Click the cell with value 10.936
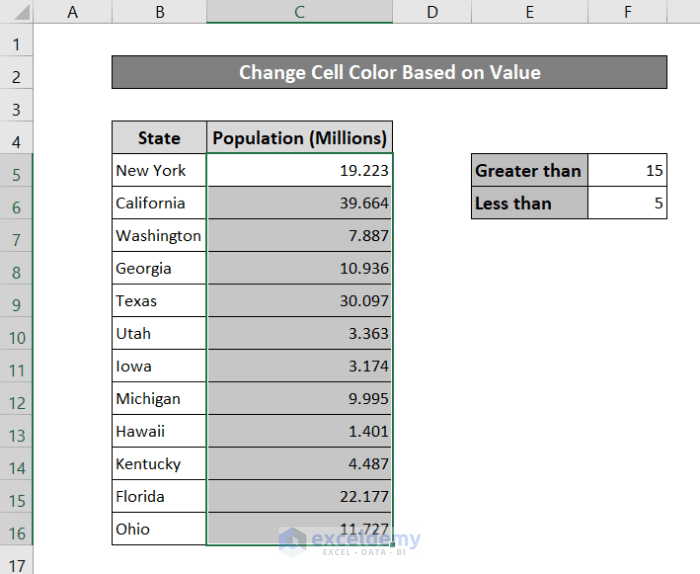Viewport: 700px width, 574px height. click(x=300, y=268)
